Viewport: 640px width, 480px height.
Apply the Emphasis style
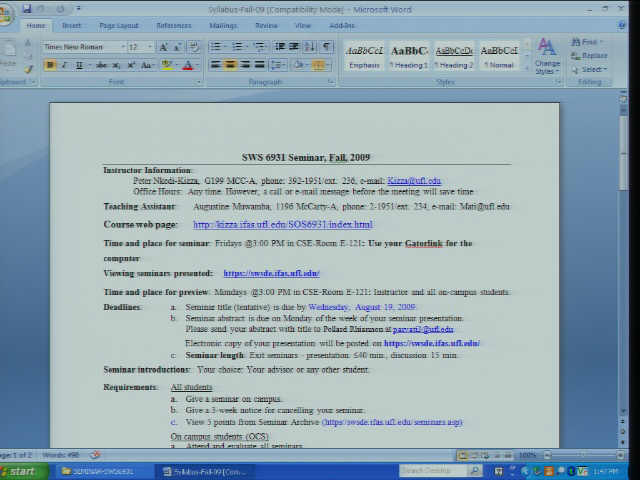pyautogui.click(x=364, y=56)
